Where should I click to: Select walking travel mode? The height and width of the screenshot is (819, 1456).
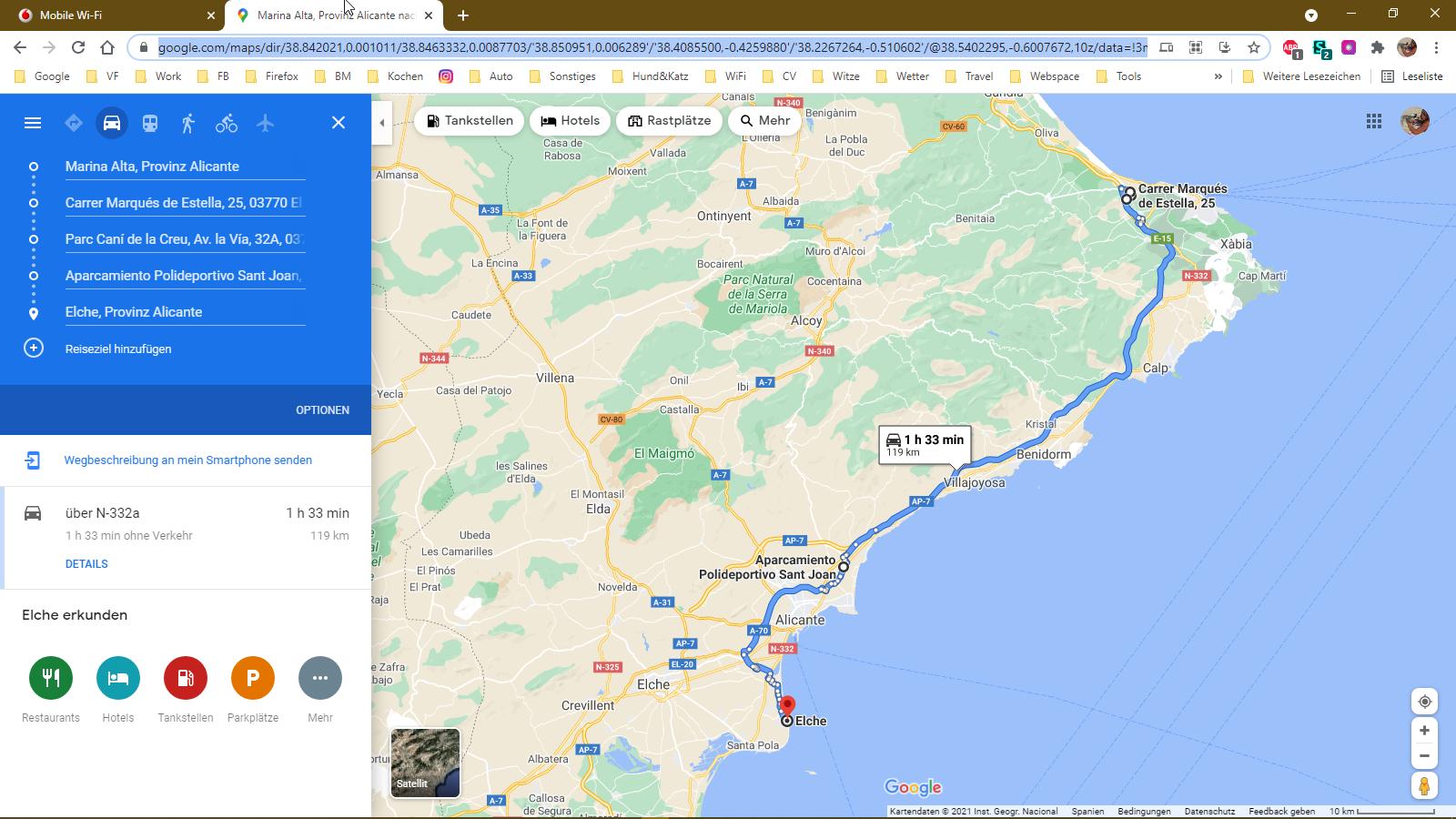188,123
